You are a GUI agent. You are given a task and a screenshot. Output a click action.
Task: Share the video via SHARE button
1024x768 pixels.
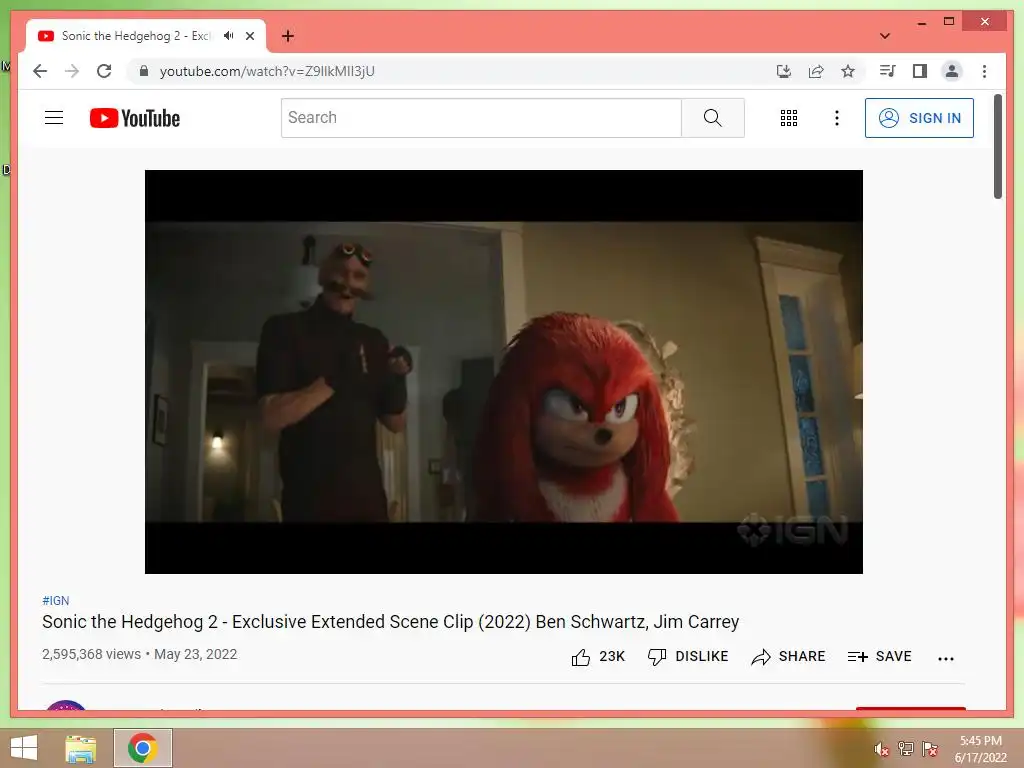[x=788, y=656]
